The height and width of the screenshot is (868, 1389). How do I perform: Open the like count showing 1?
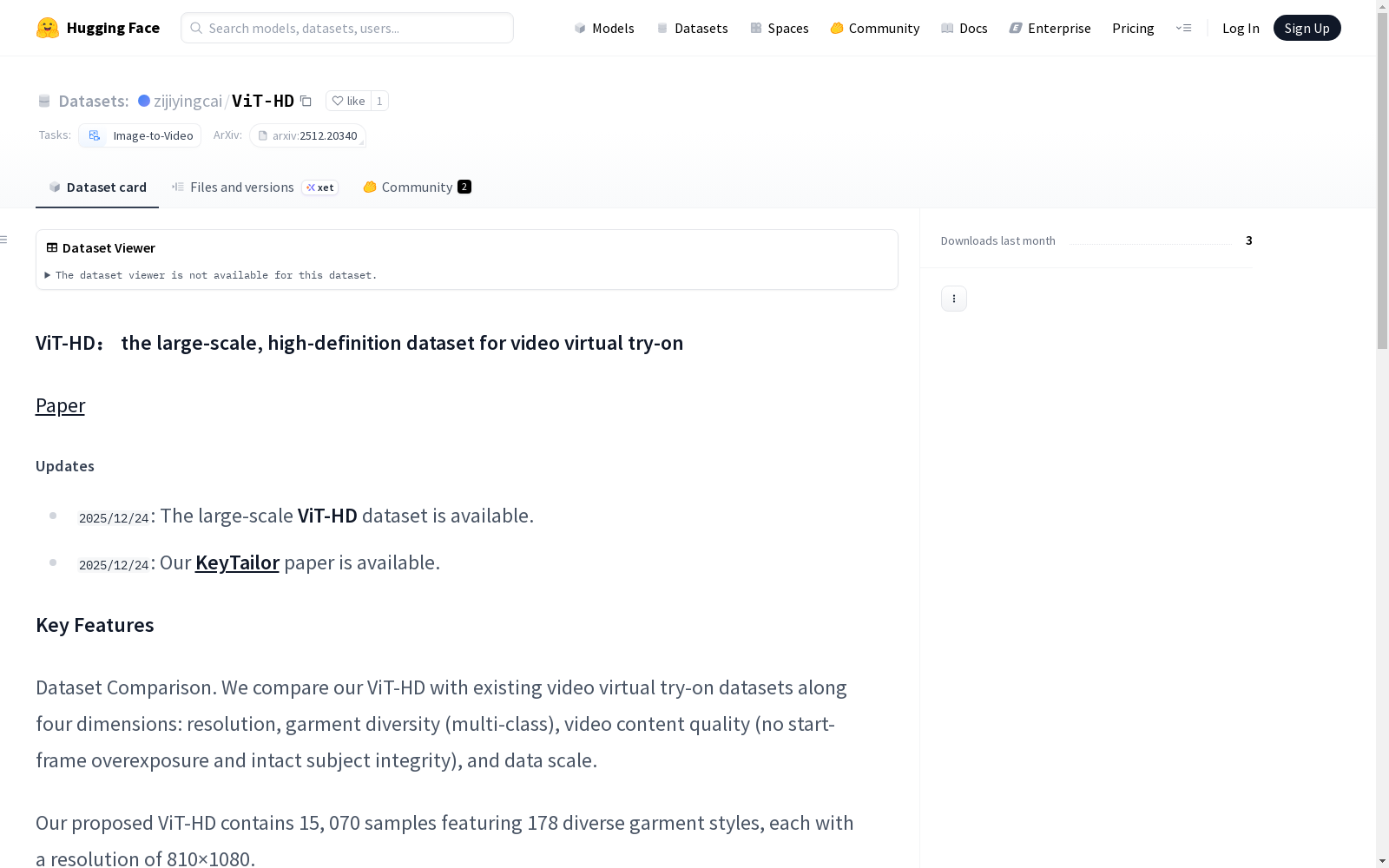(379, 101)
